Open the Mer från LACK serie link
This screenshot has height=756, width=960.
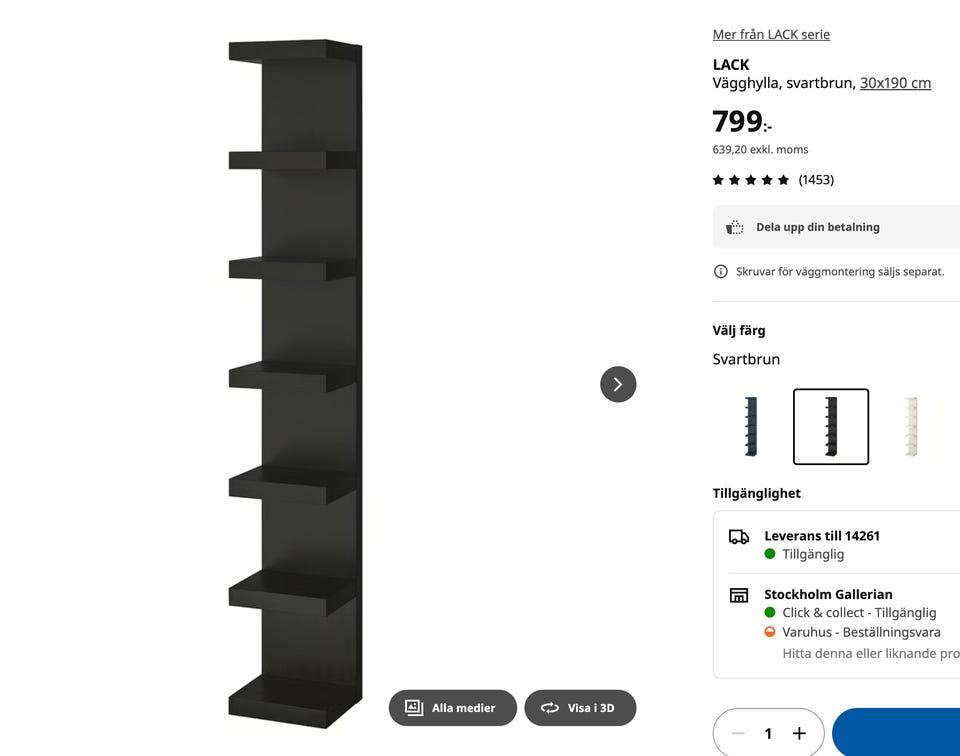pyautogui.click(x=771, y=34)
